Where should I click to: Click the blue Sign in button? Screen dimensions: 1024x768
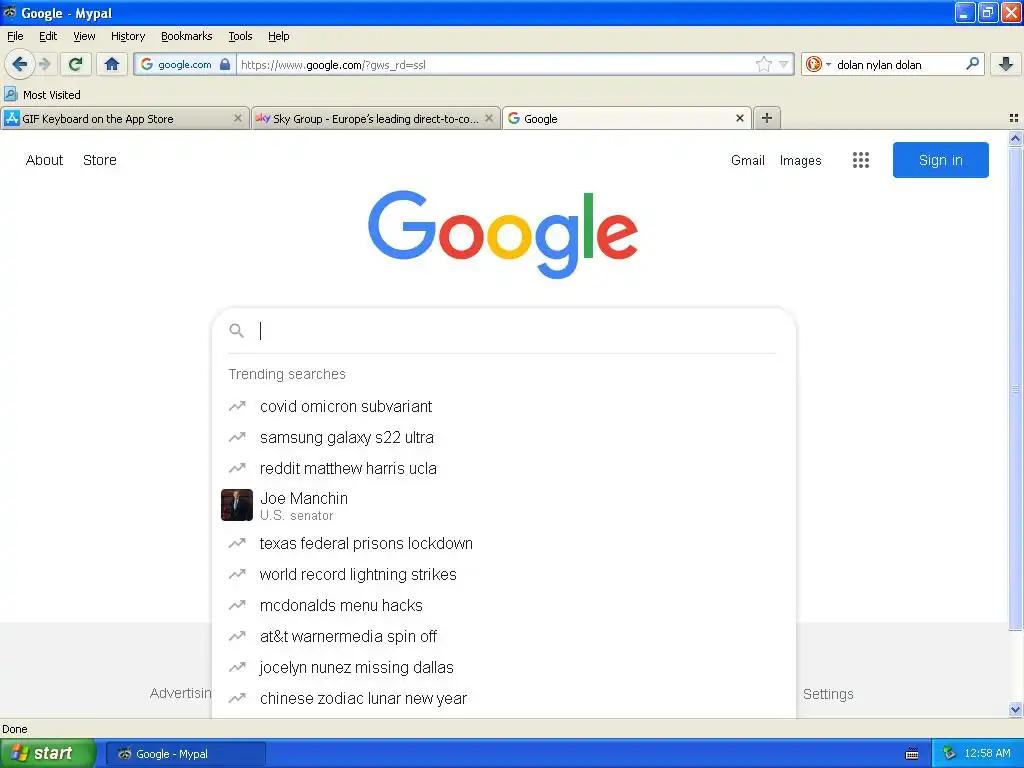940,160
